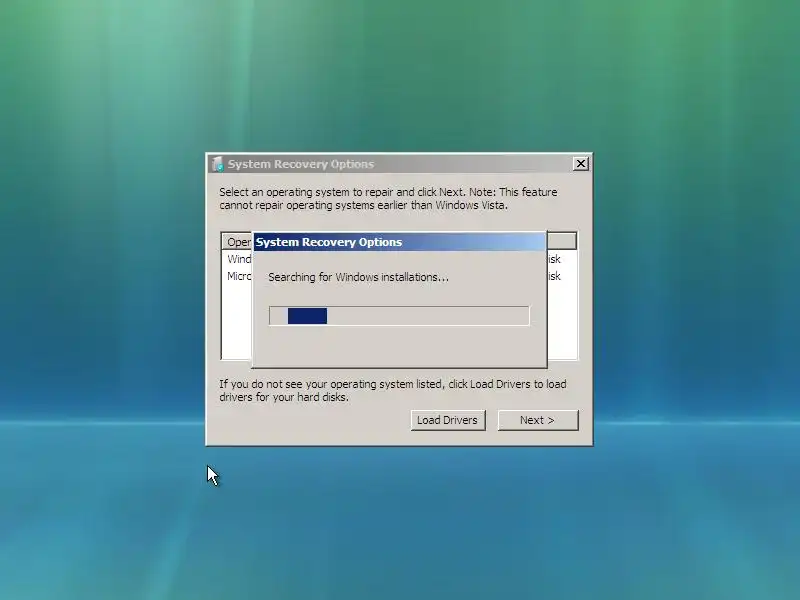Screen dimensions: 800x600
Task: Click the recovery disk icon in title bar
Action: click(218, 164)
